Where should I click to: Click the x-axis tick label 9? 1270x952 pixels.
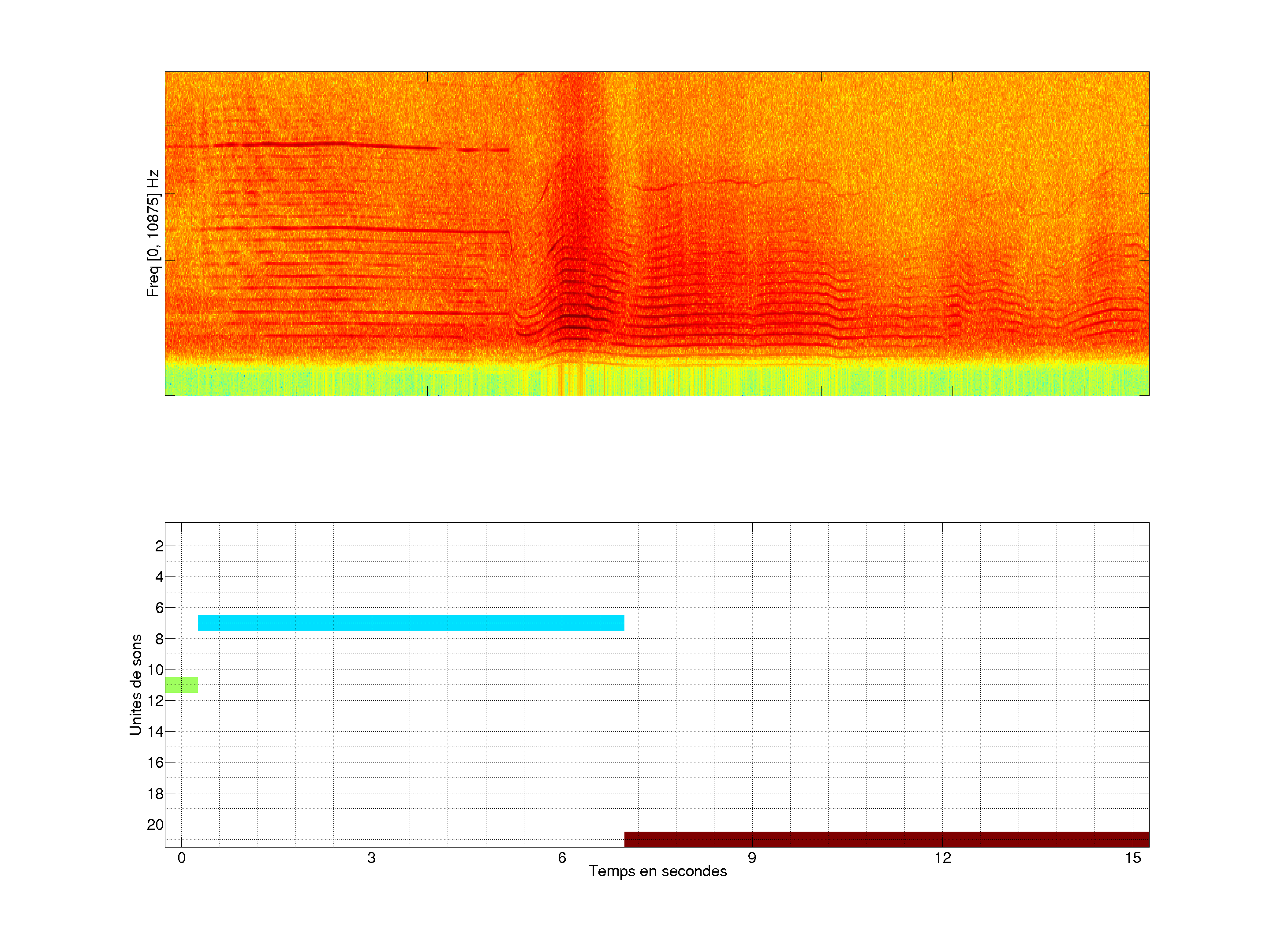click(752, 858)
